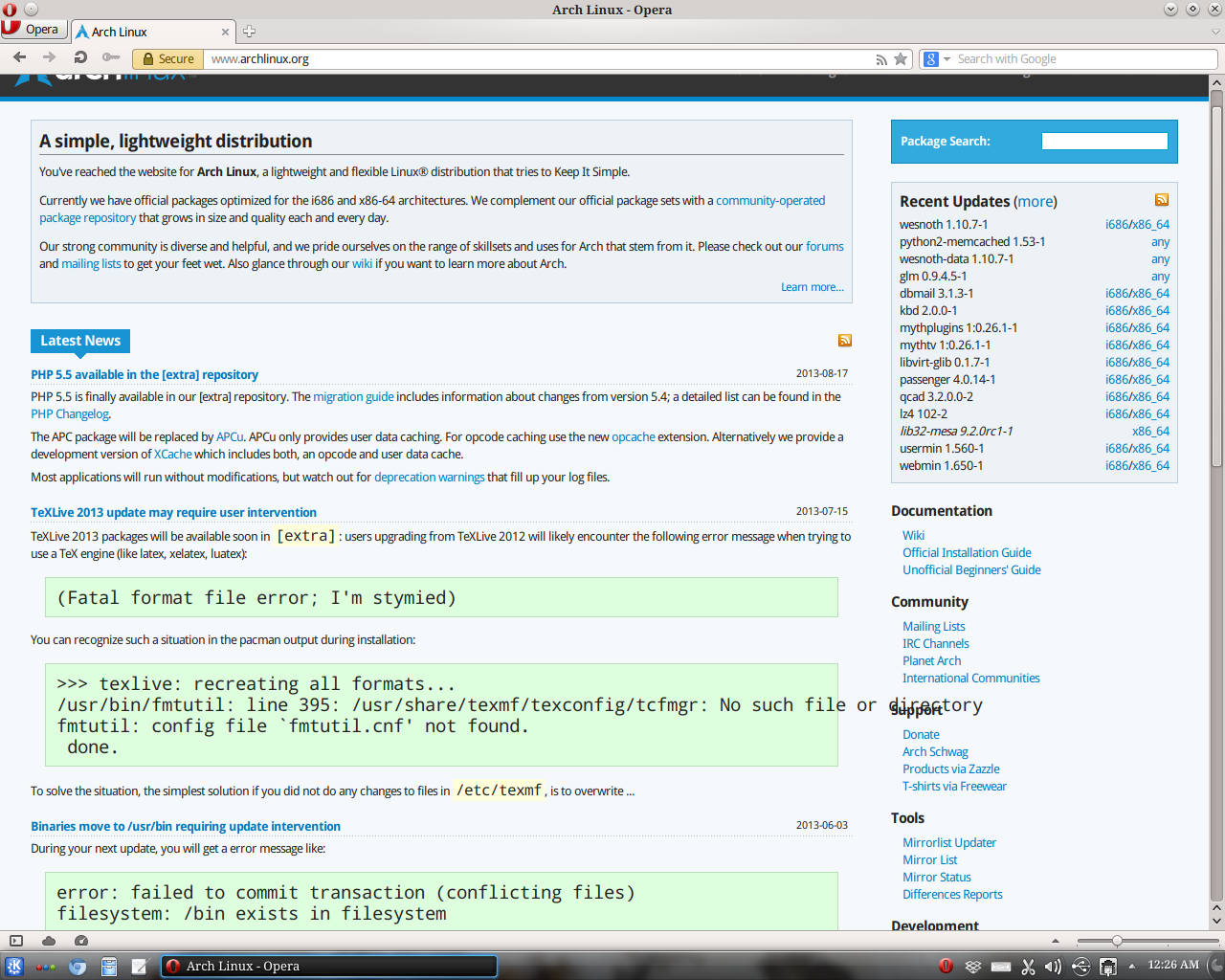Open the deprecation warnings link
The width and height of the screenshot is (1225, 980).
click(430, 477)
